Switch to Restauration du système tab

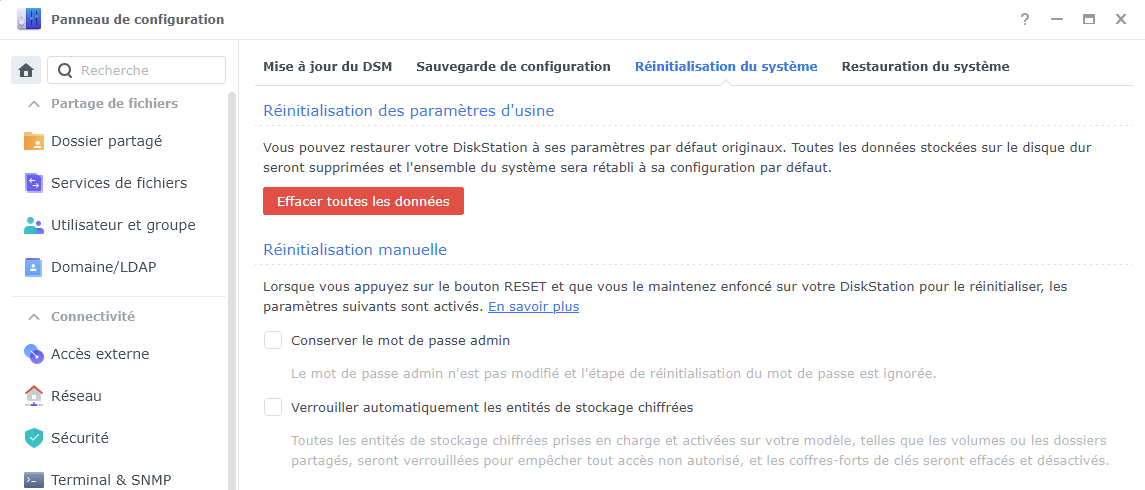click(925, 66)
